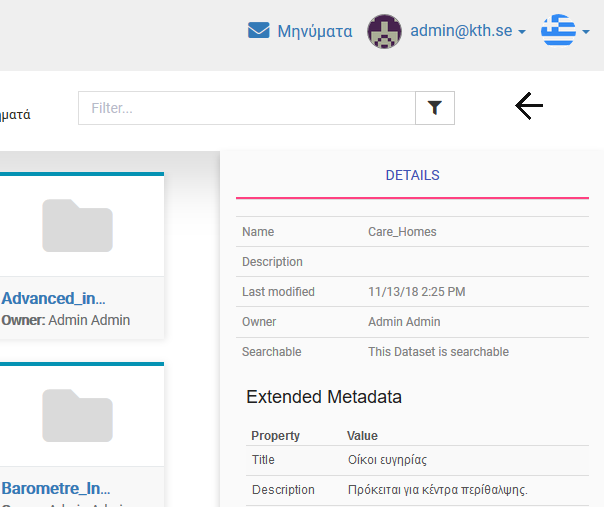
Task: Open the admin@kth.se account dropdown
Action: pos(468,31)
